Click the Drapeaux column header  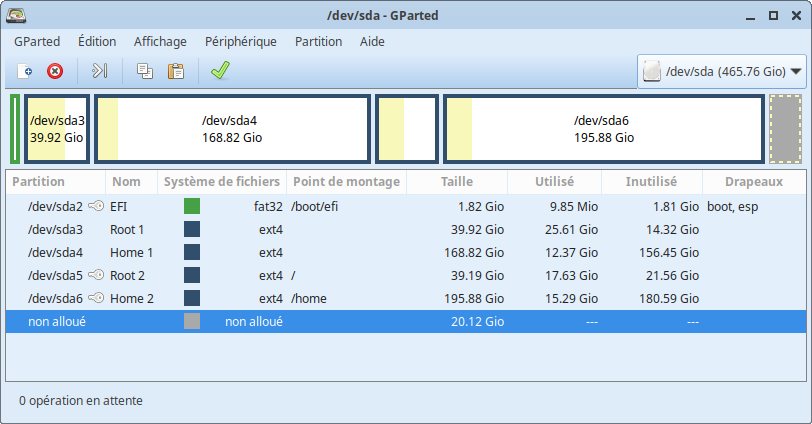(x=754, y=182)
